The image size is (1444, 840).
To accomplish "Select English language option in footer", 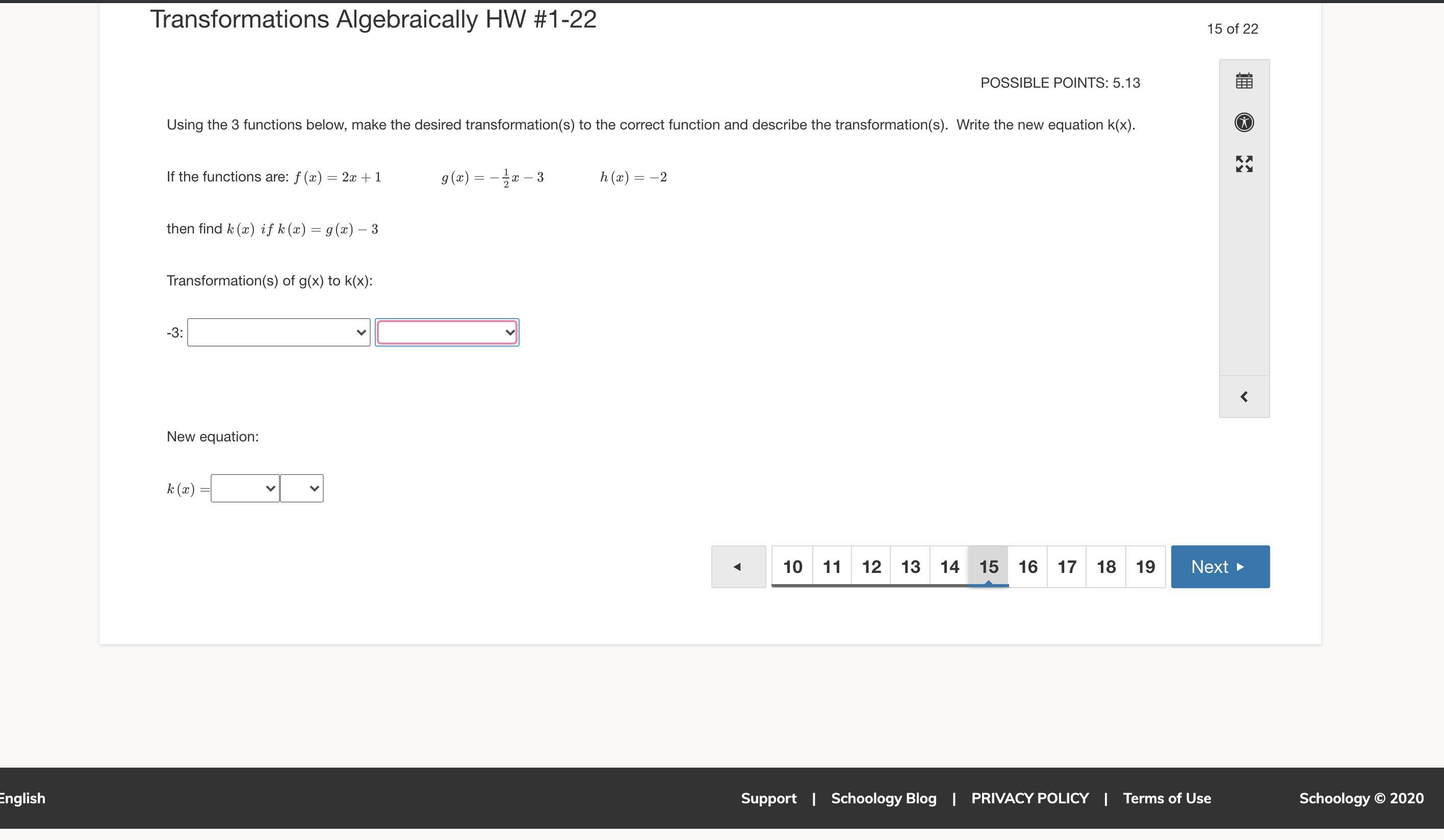I will click(22, 798).
